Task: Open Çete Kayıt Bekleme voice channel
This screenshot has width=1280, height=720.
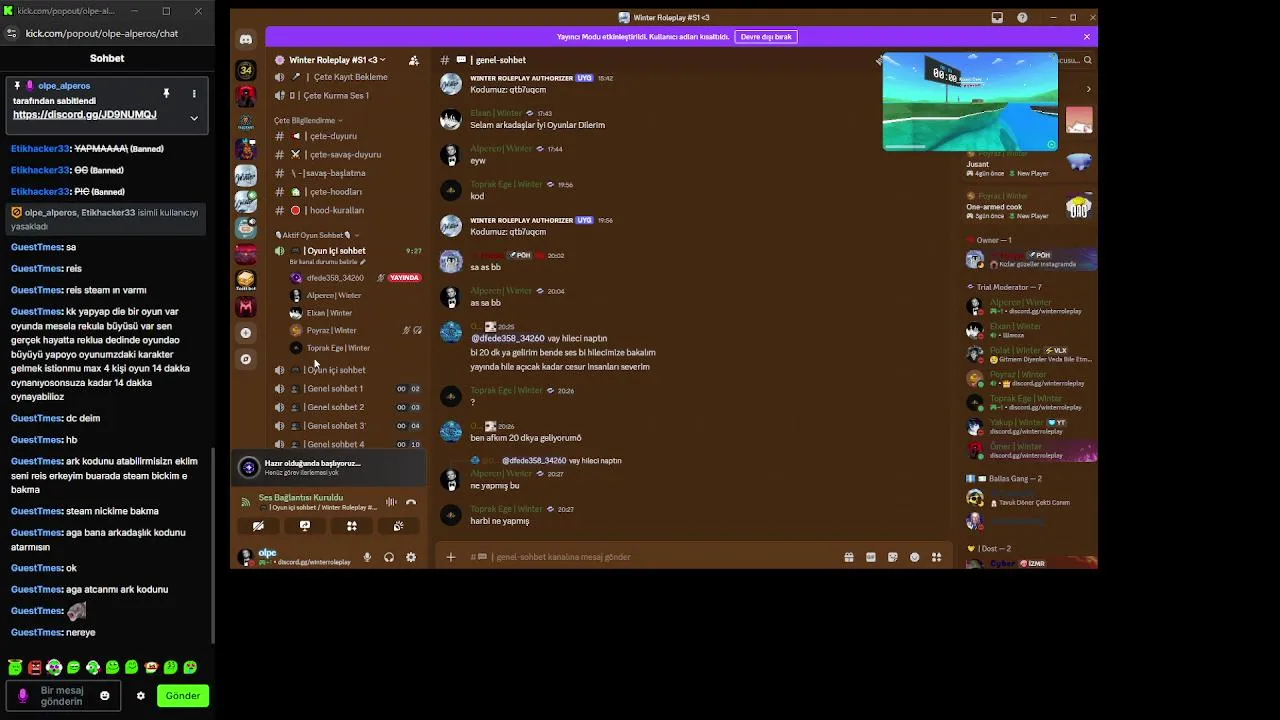Action: (350, 77)
